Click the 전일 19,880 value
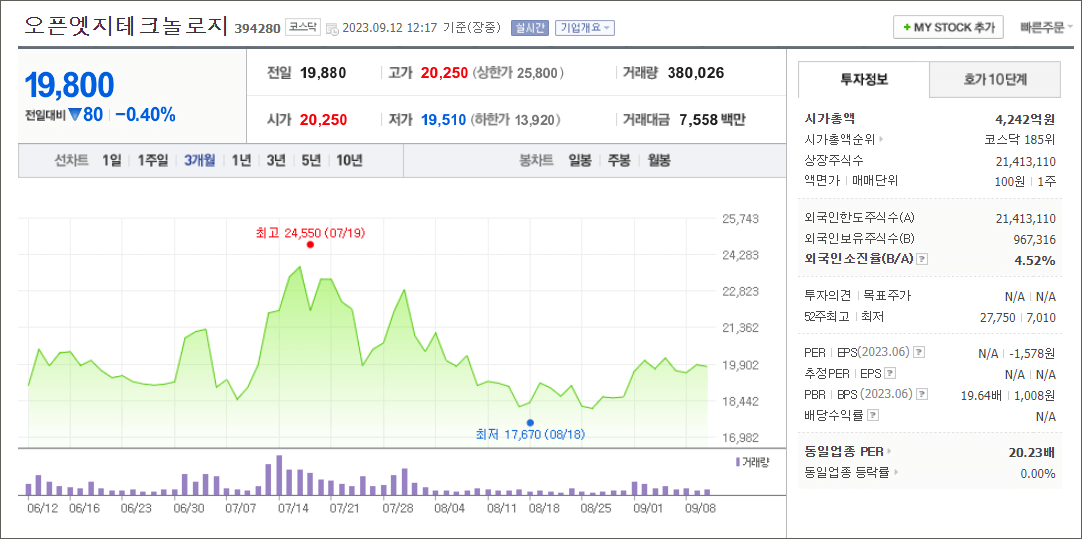The height and width of the screenshot is (539, 1082). click(x=323, y=72)
